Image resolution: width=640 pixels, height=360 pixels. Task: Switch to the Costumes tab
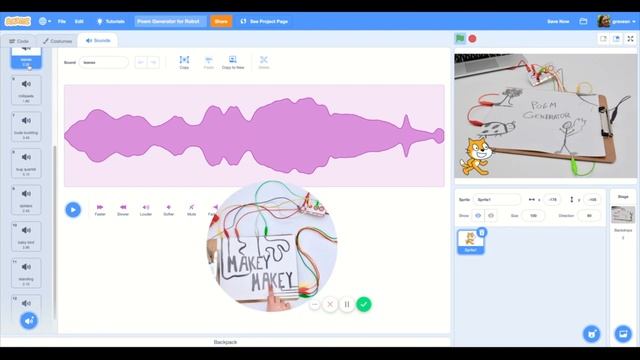[x=57, y=41]
